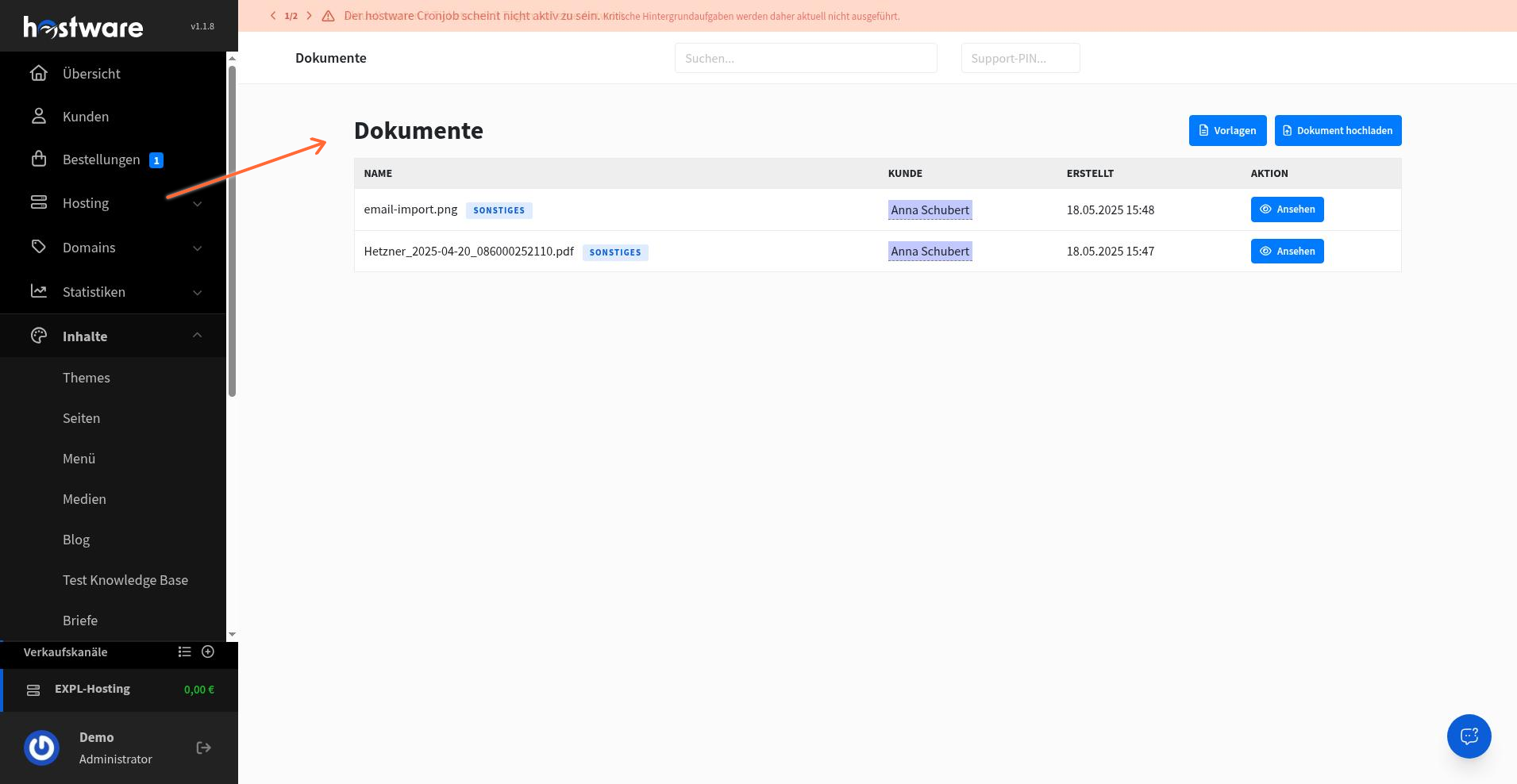The height and width of the screenshot is (784, 1517).
Task: Click the Support-PIN input field
Action: [x=1020, y=58]
